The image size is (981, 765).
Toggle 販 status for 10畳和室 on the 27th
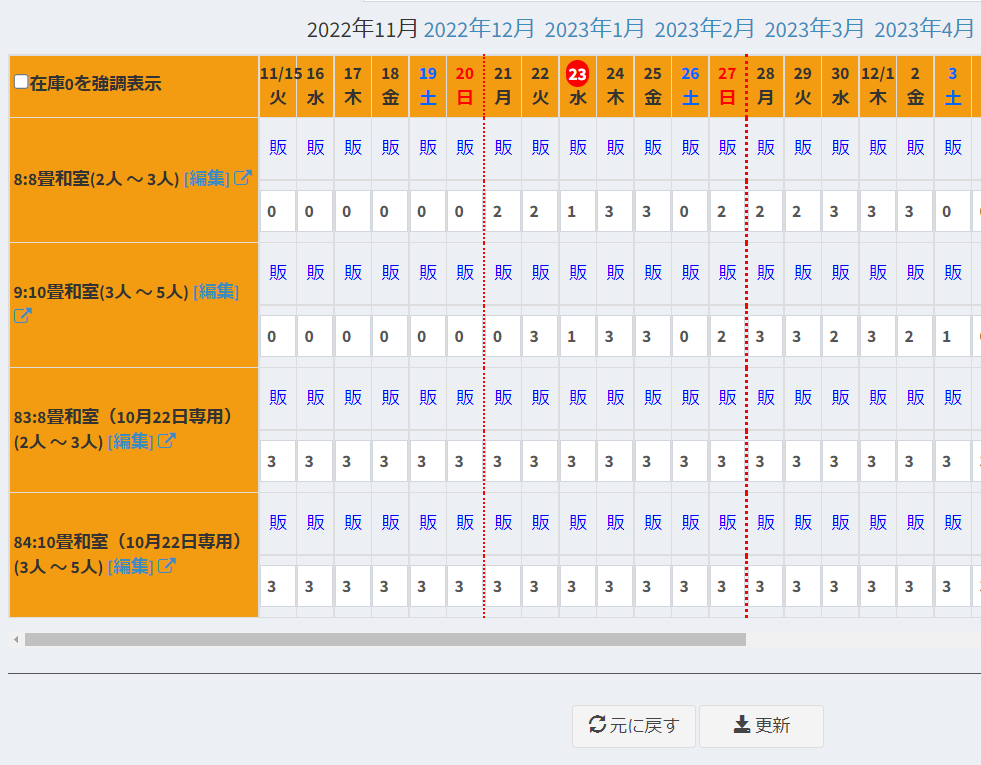[728, 273]
